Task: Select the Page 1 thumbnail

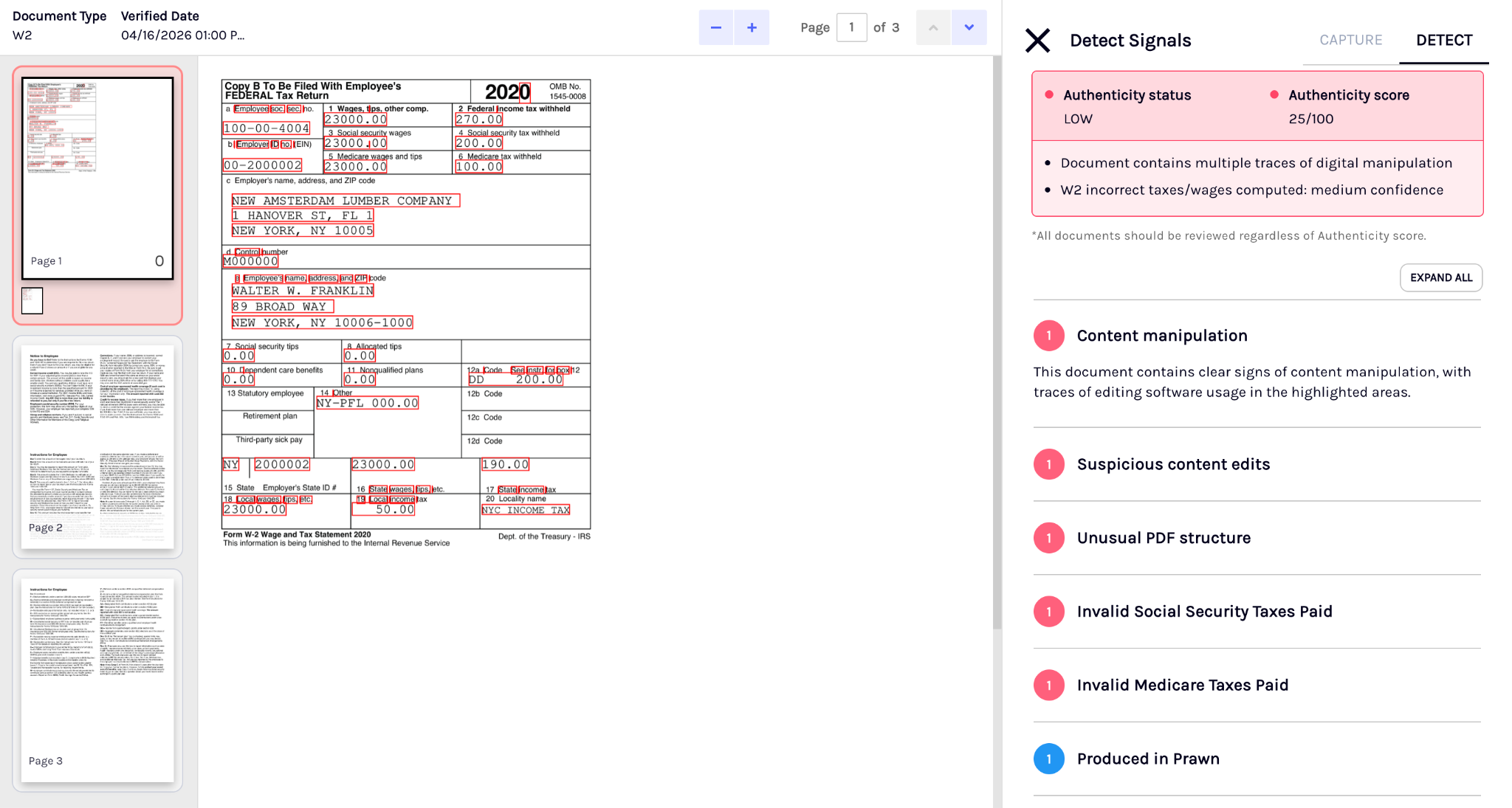Action: (97, 178)
